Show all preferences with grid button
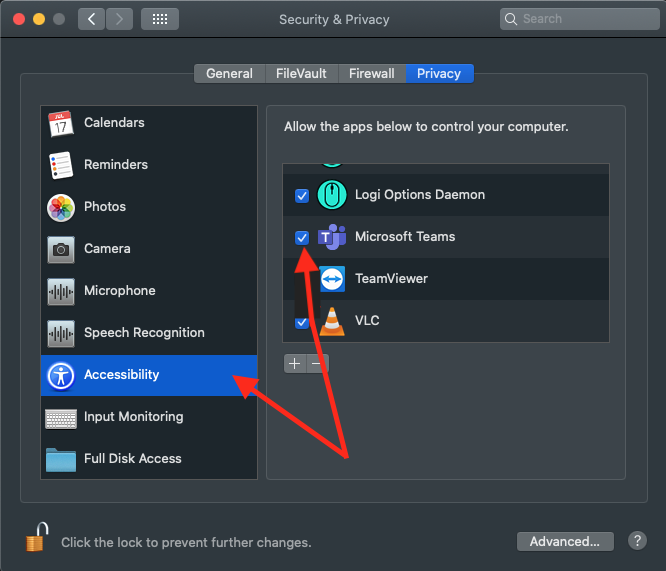The width and height of the screenshot is (666, 571). click(160, 19)
